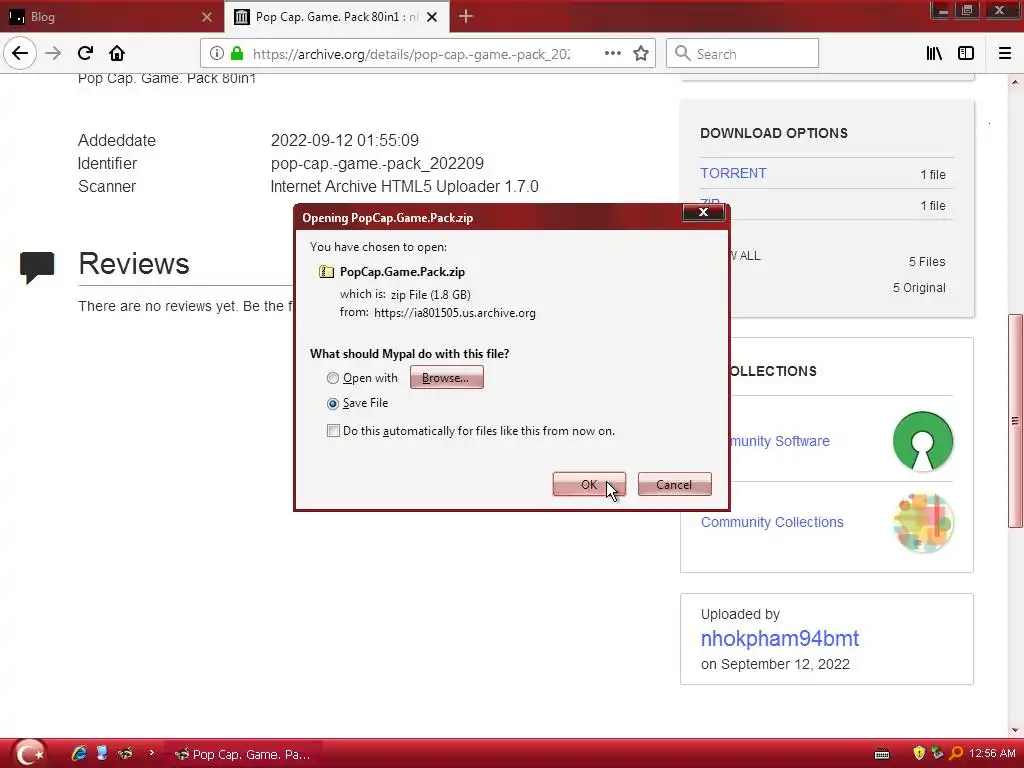Click the green padlock security icon

(237, 54)
